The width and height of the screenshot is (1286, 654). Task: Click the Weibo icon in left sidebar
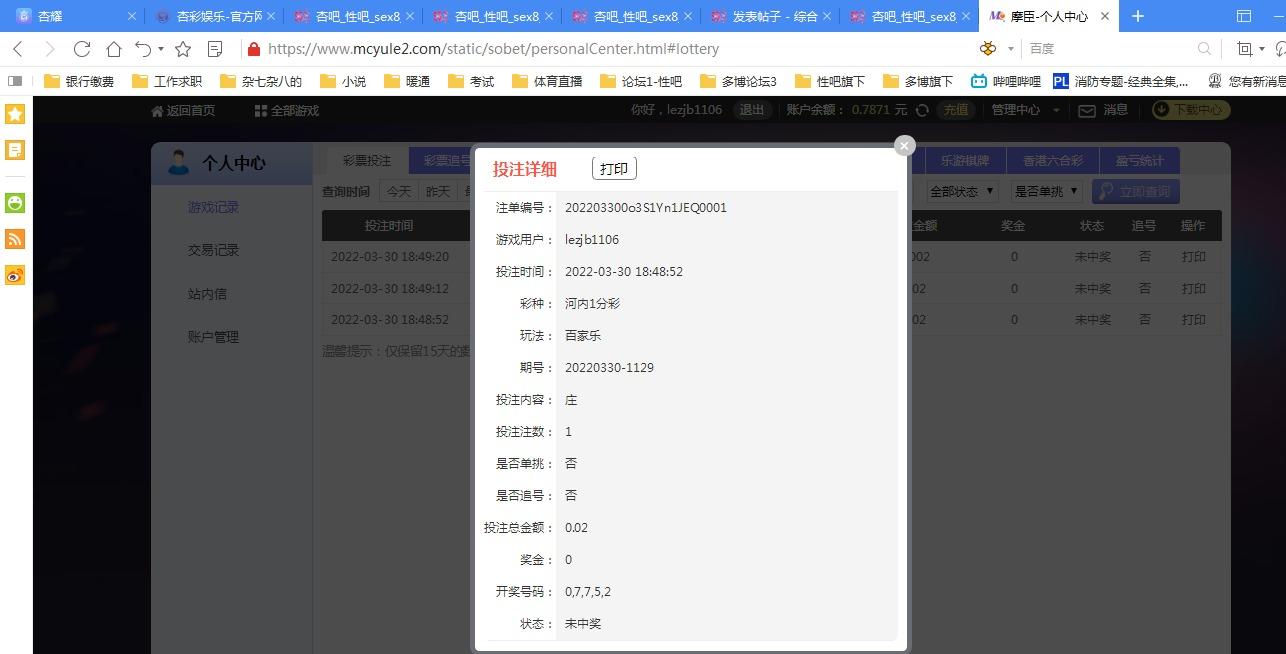pyautogui.click(x=15, y=275)
